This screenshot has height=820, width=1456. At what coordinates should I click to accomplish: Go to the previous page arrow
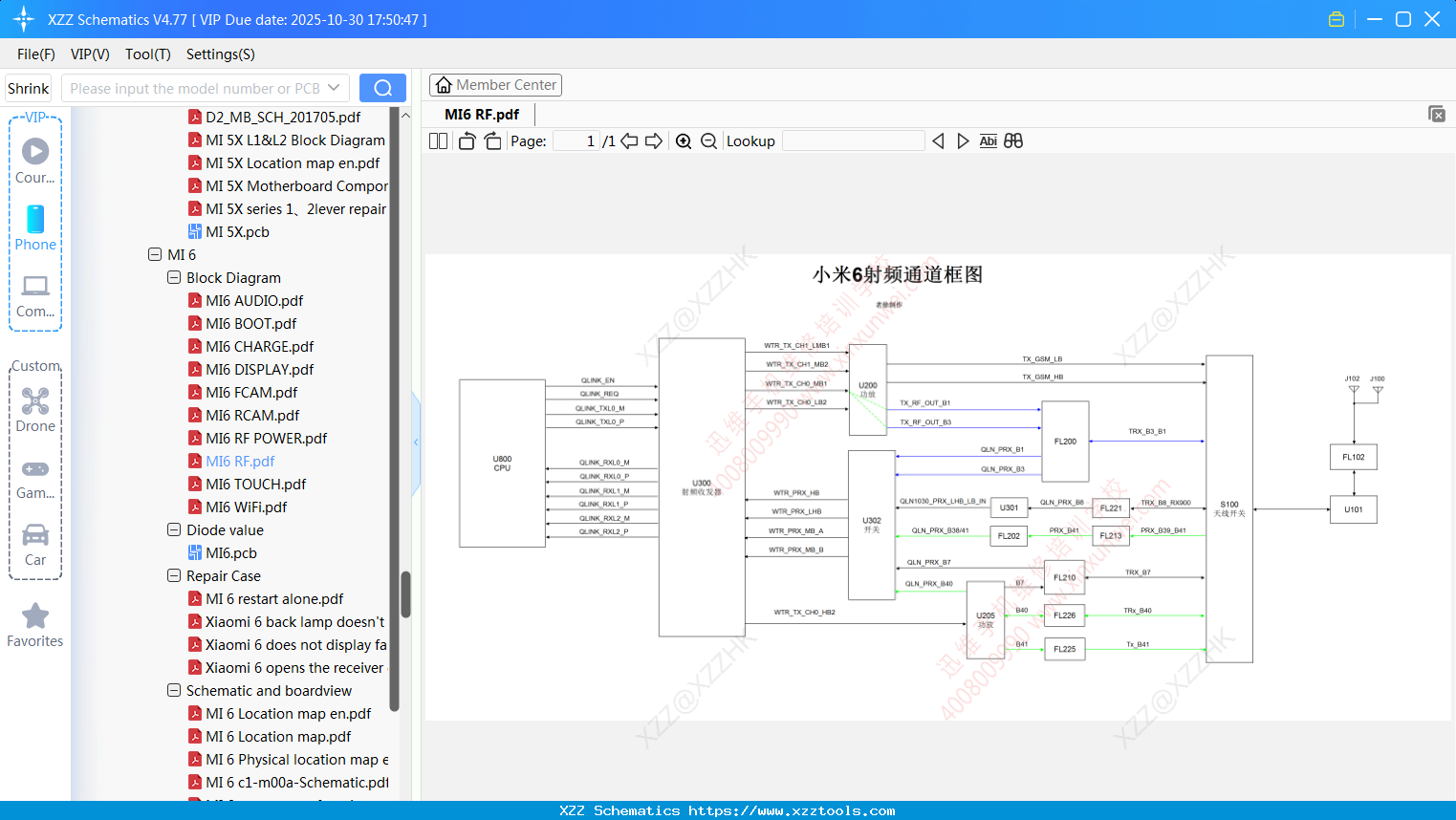(629, 140)
